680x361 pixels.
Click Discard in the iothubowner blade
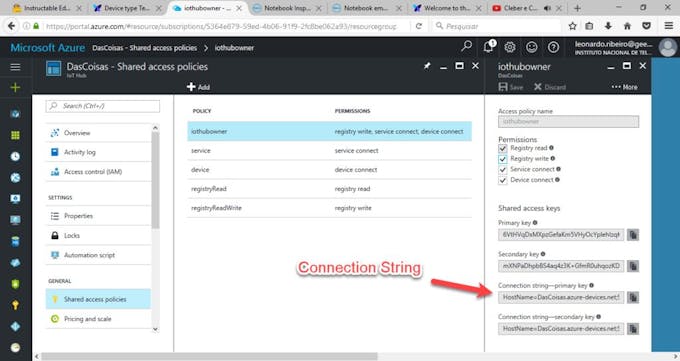[550, 87]
